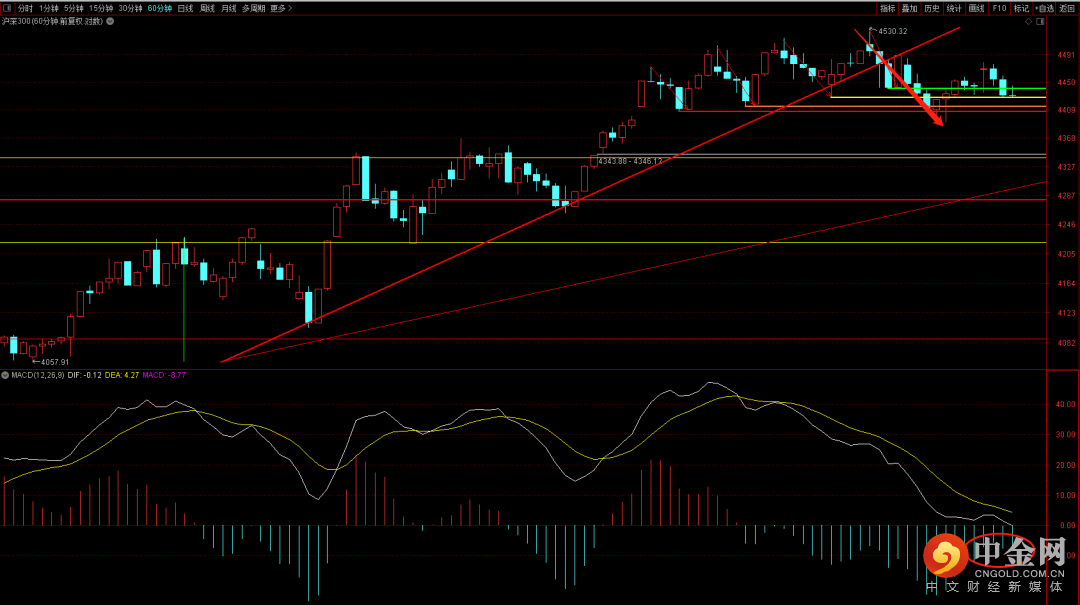Image resolution: width=1080 pixels, height=605 pixels.
Task: Click the 4327 price axis label
Action: 1066,167
